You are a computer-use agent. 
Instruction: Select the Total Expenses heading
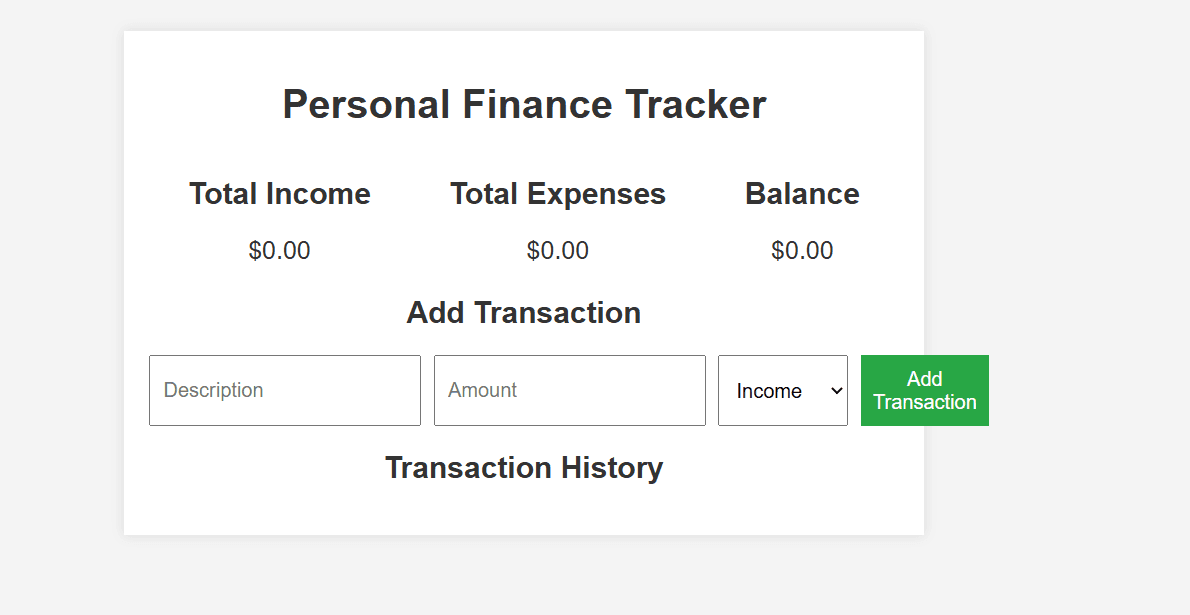point(557,194)
